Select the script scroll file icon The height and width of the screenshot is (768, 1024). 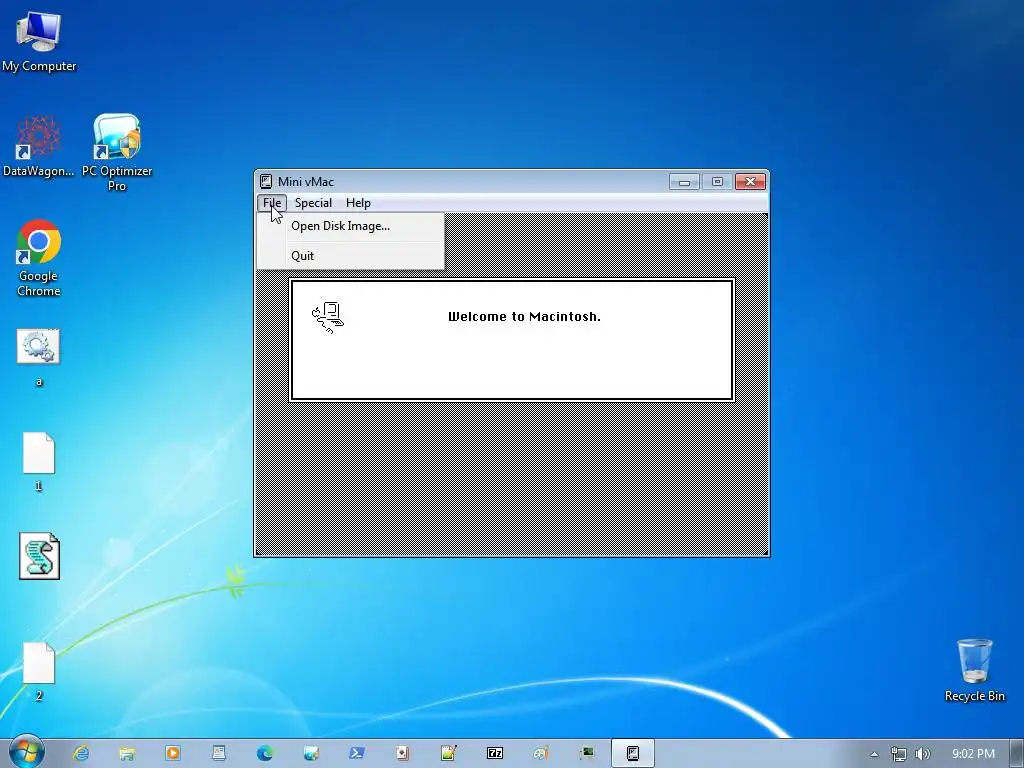[39, 556]
